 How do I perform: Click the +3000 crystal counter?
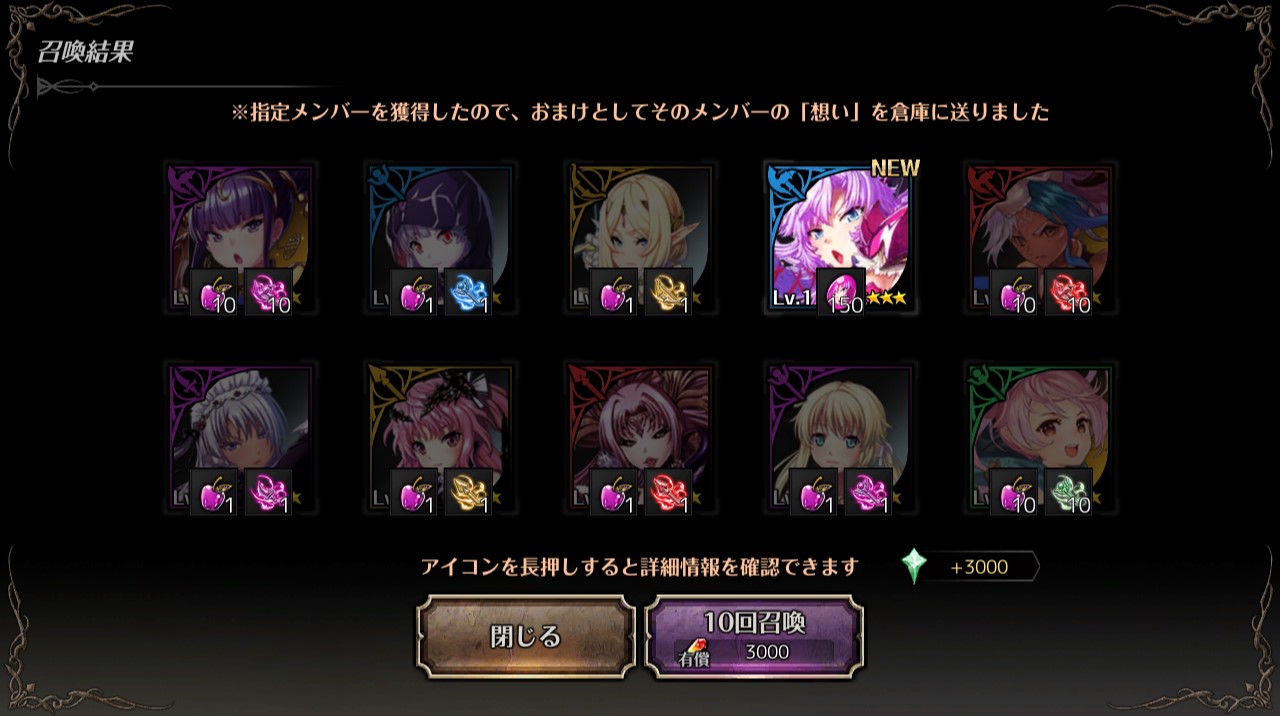pyautogui.click(x=979, y=567)
